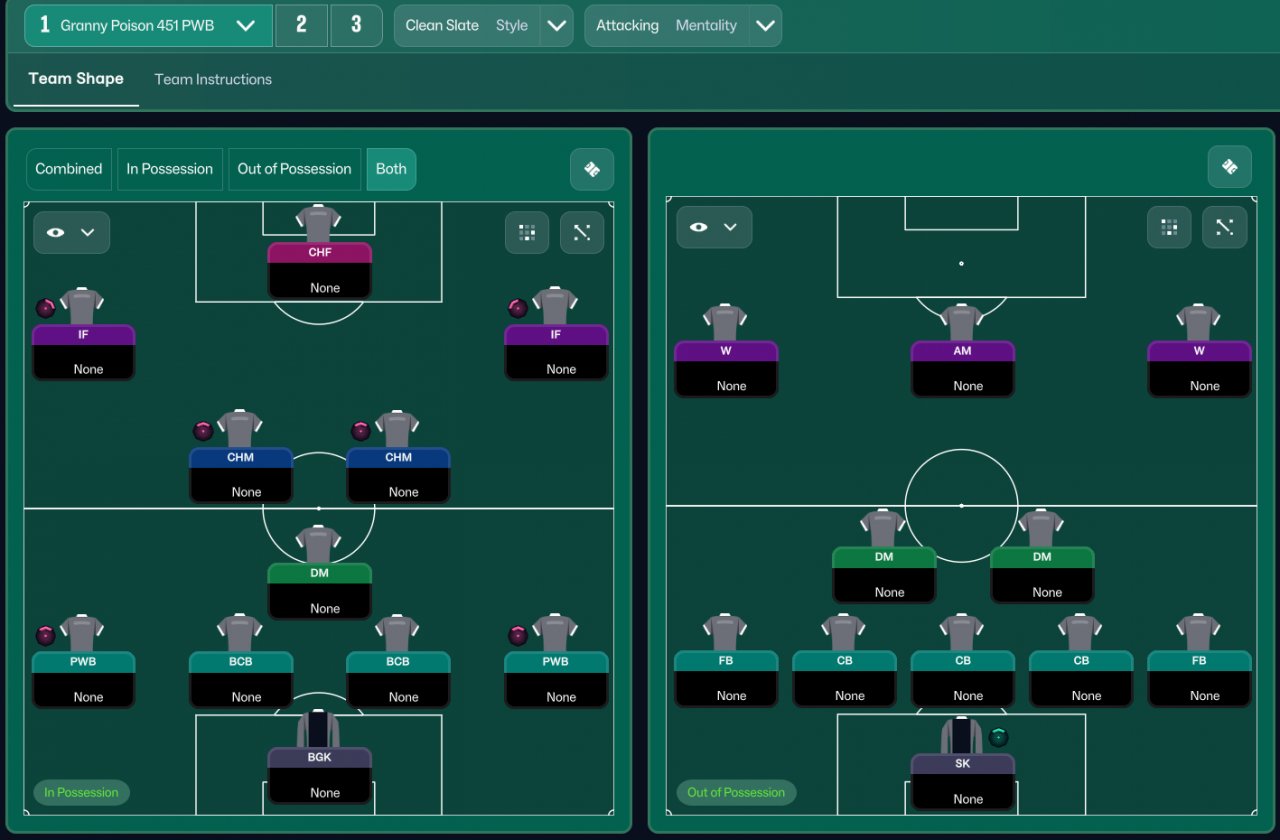Click the Attacking Mentality label
The width and height of the screenshot is (1280, 840).
pos(667,25)
